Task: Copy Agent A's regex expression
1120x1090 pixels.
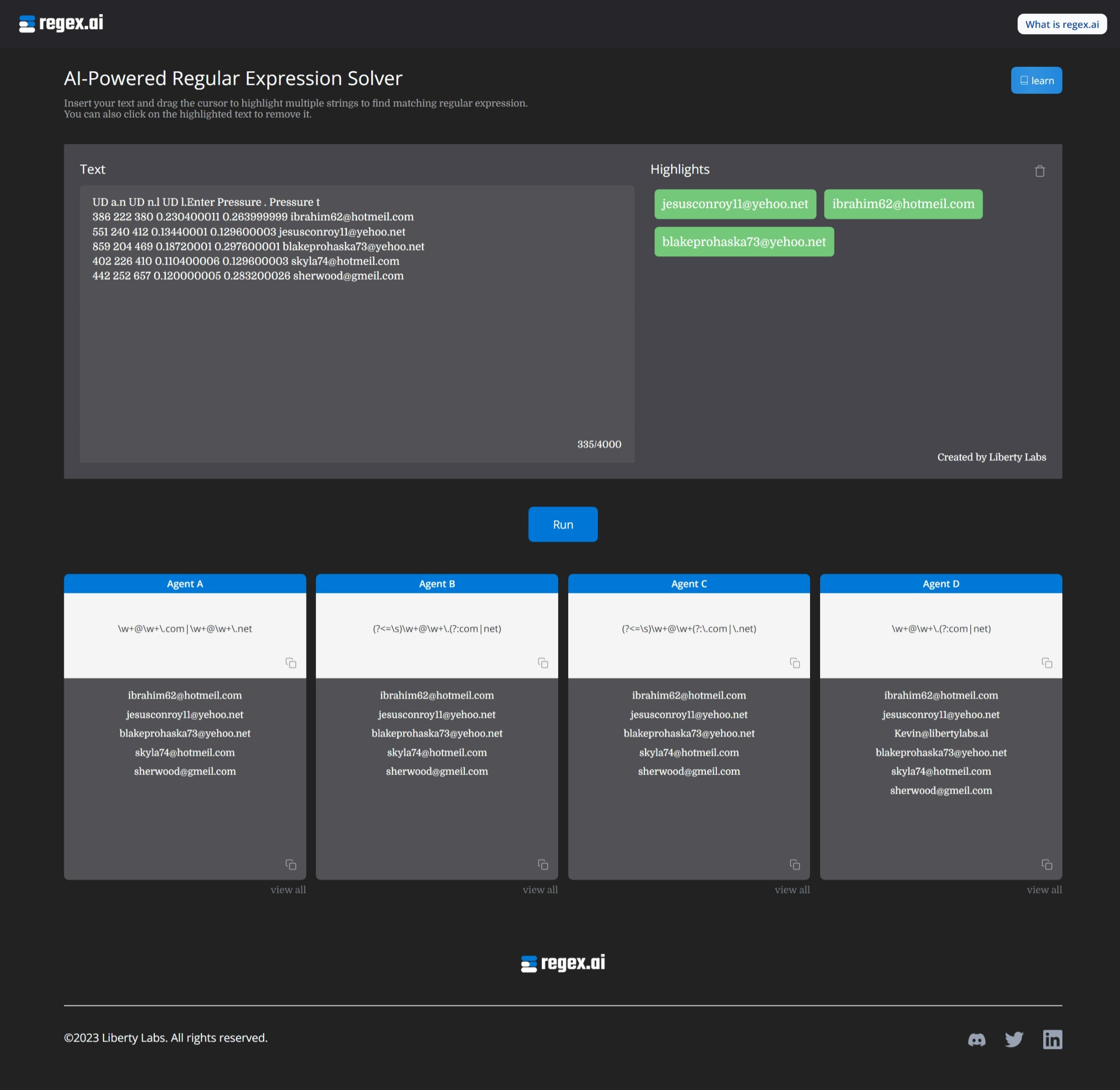Action: tap(291, 663)
